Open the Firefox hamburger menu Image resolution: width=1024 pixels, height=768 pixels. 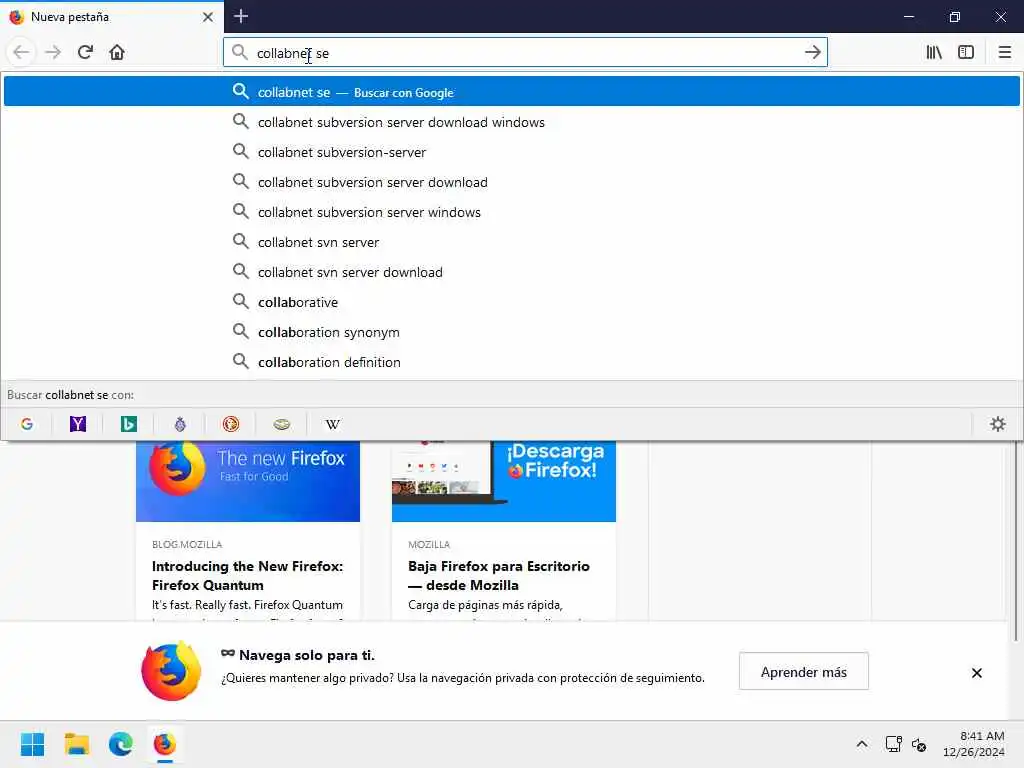click(x=1004, y=52)
